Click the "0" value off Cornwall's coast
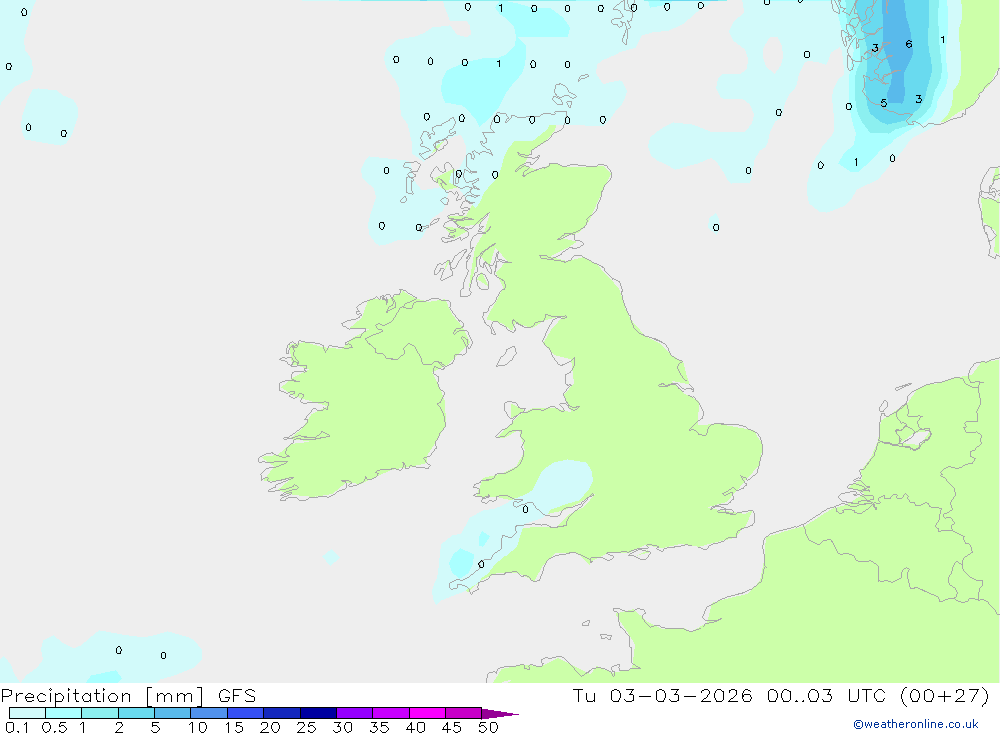The width and height of the screenshot is (1000, 733). point(481,564)
